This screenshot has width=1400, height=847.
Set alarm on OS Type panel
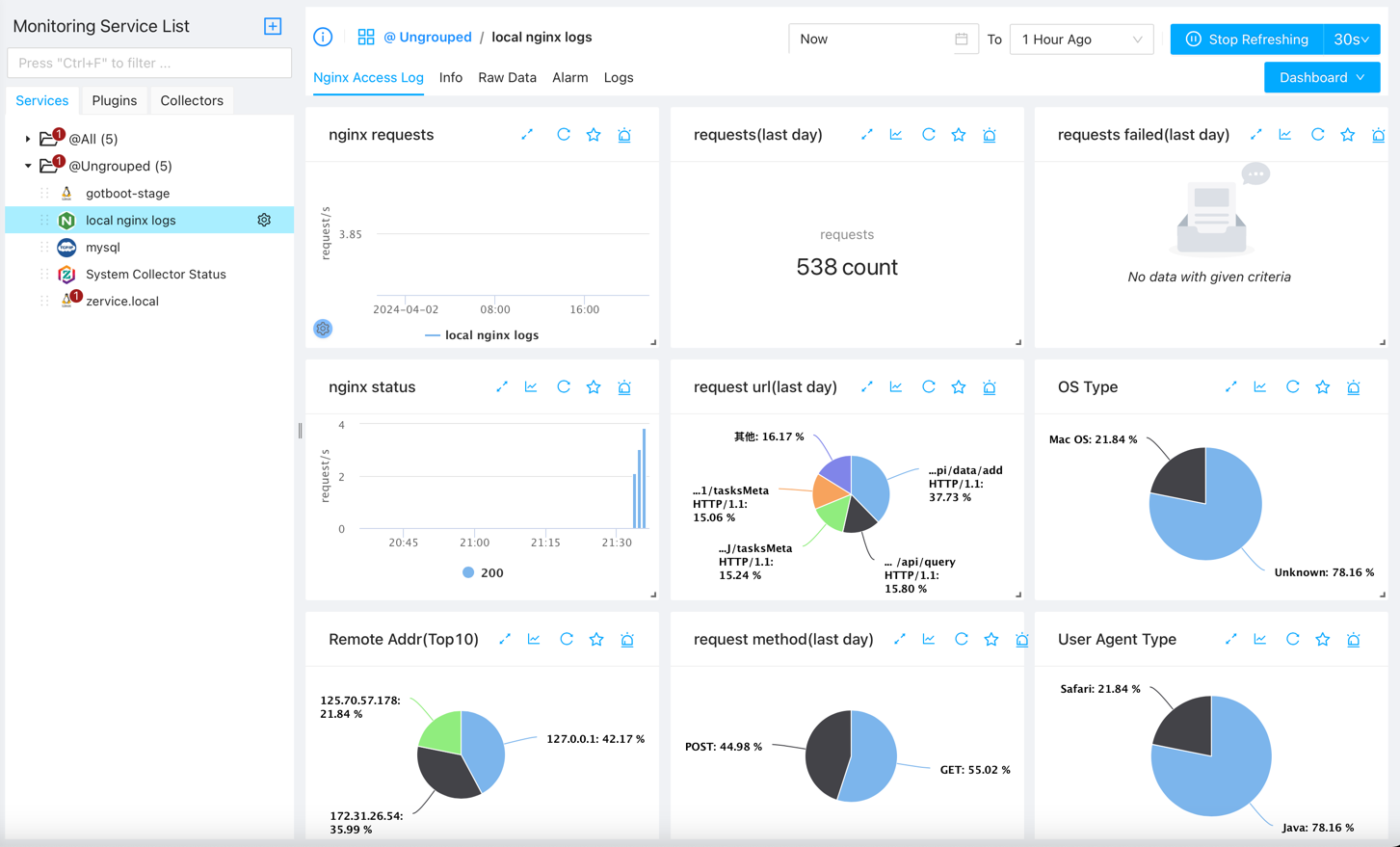pyautogui.click(x=1353, y=387)
